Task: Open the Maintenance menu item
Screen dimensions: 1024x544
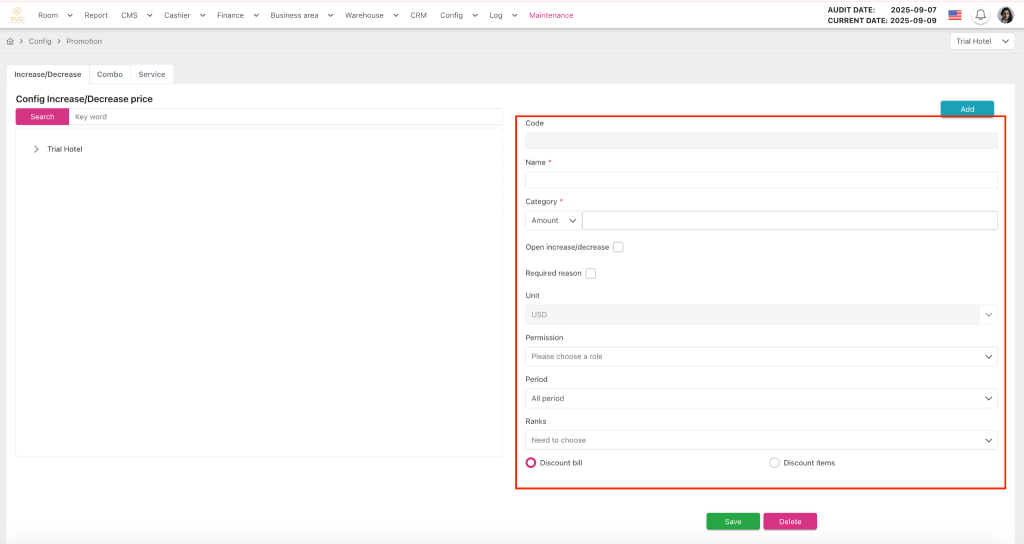Action: click(x=551, y=15)
